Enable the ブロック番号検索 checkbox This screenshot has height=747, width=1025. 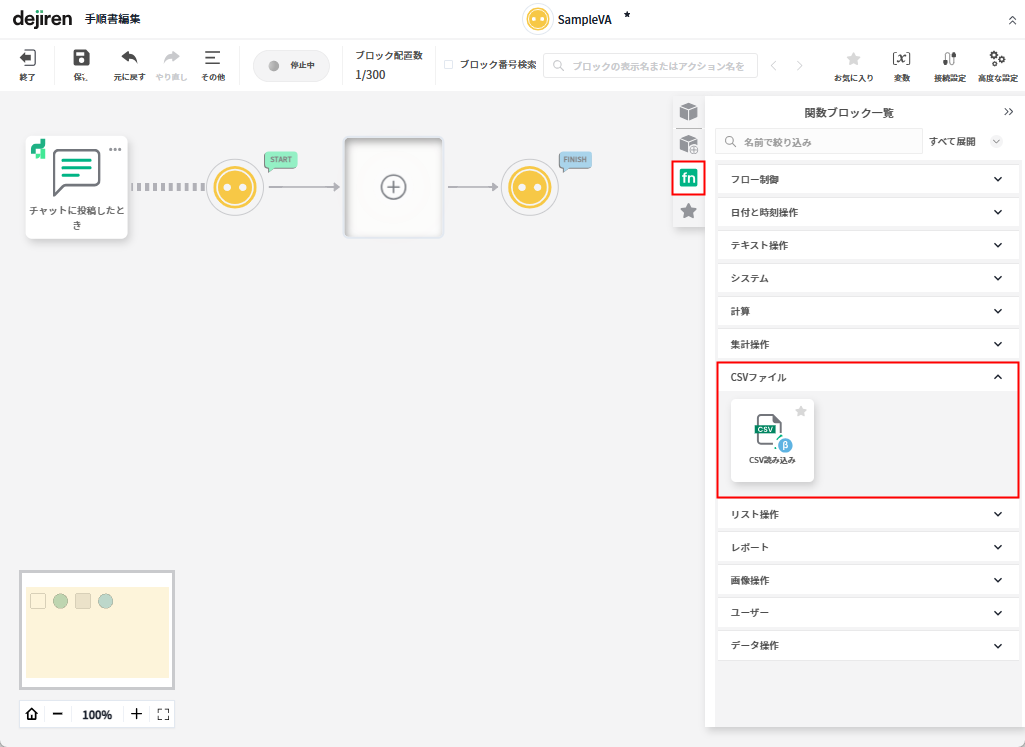pyautogui.click(x=448, y=65)
